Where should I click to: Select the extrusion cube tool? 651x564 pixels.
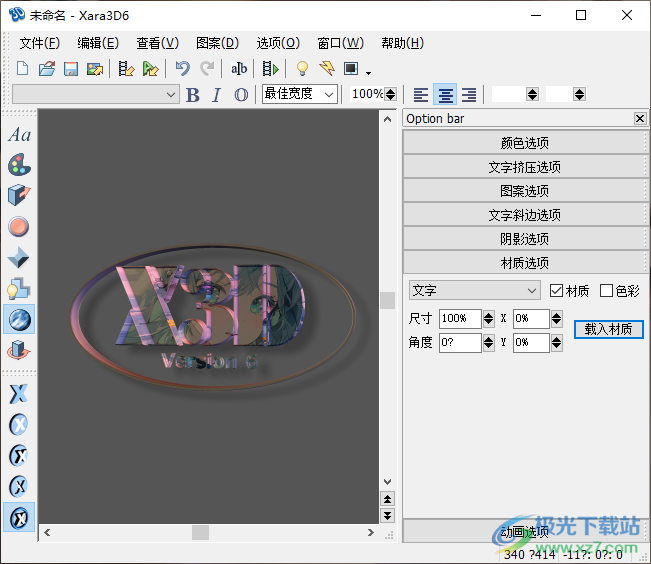[19, 195]
